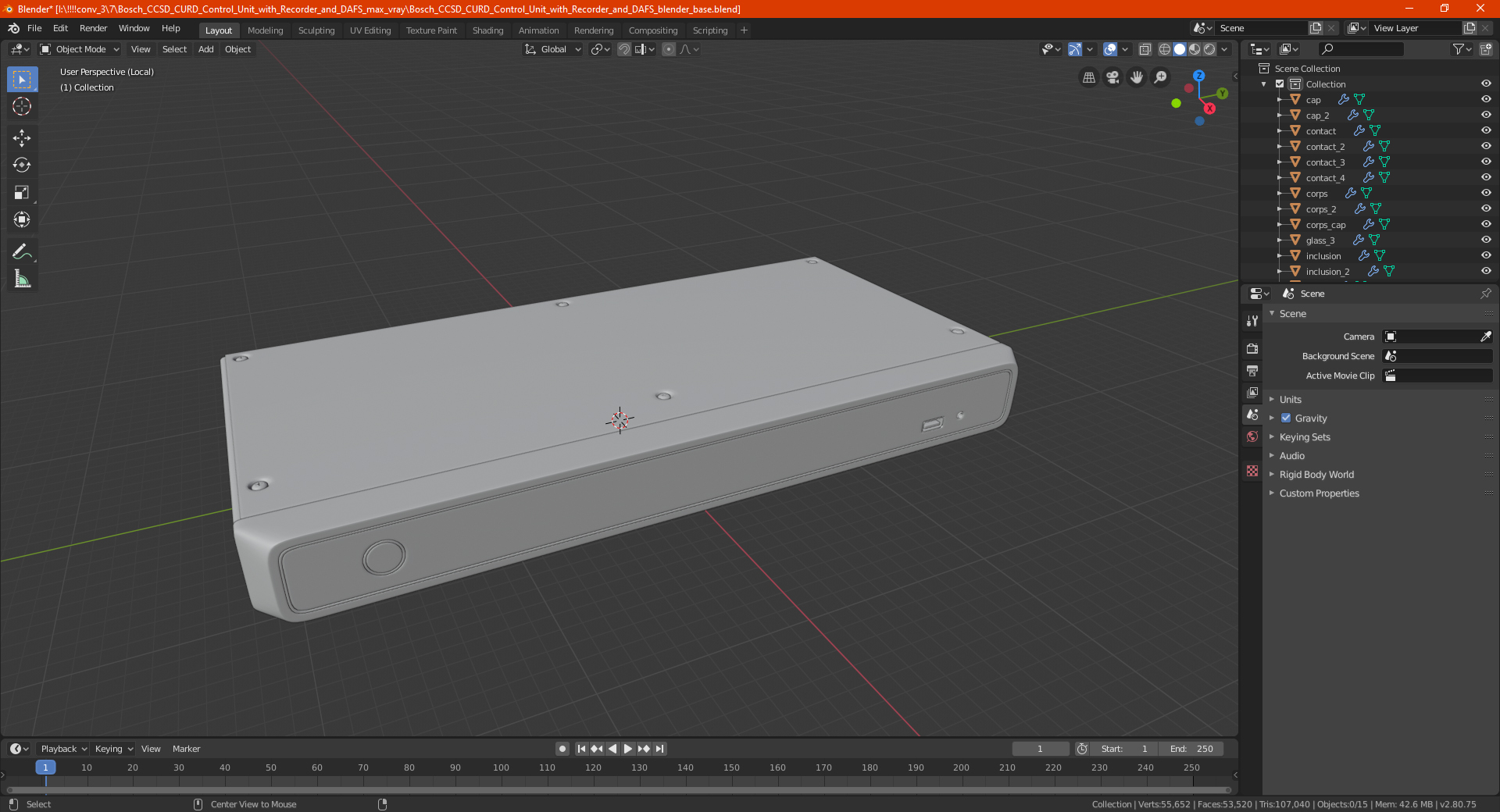The image size is (1500, 812).
Task: Toggle X-Ray display
Action: click(x=1145, y=49)
